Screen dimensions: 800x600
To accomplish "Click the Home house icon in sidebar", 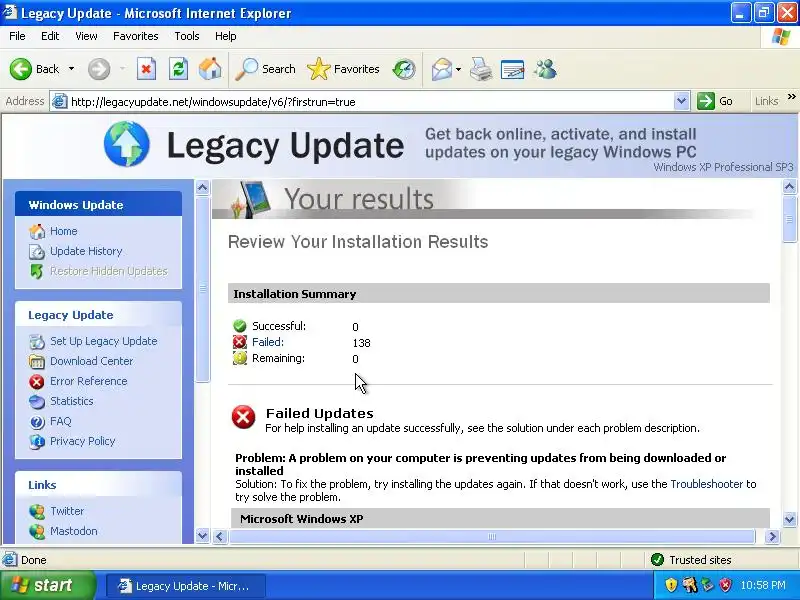I will (x=37, y=231).
